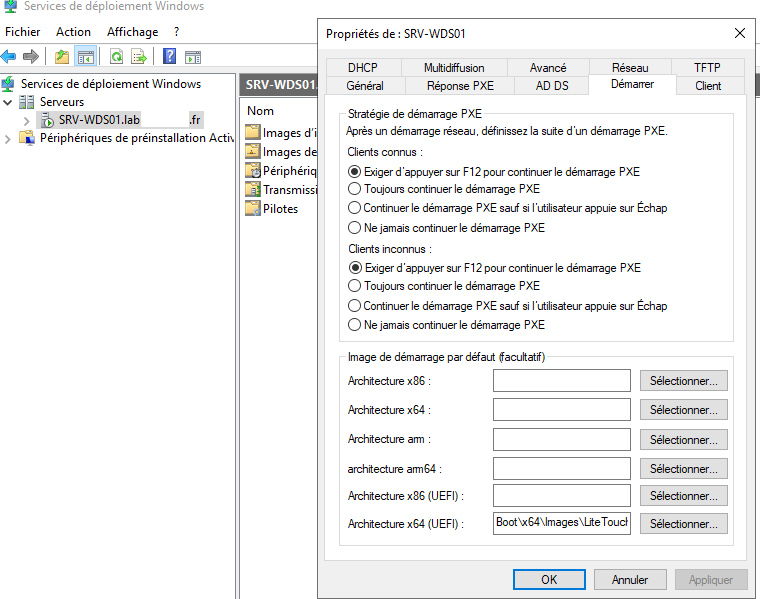Switch to the TFTP tab
760x599 pixels.
707,67
